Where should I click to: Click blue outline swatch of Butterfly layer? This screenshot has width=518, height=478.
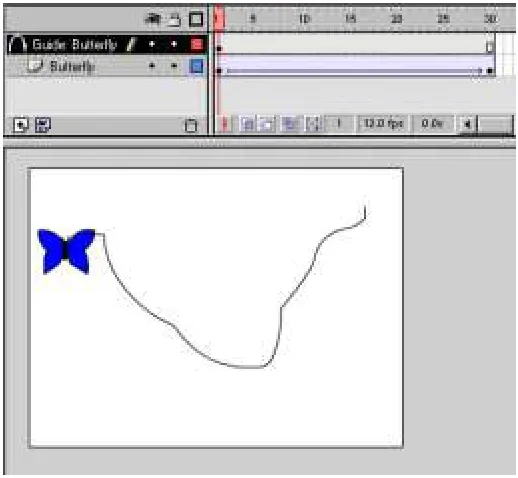tap(196, 66)
